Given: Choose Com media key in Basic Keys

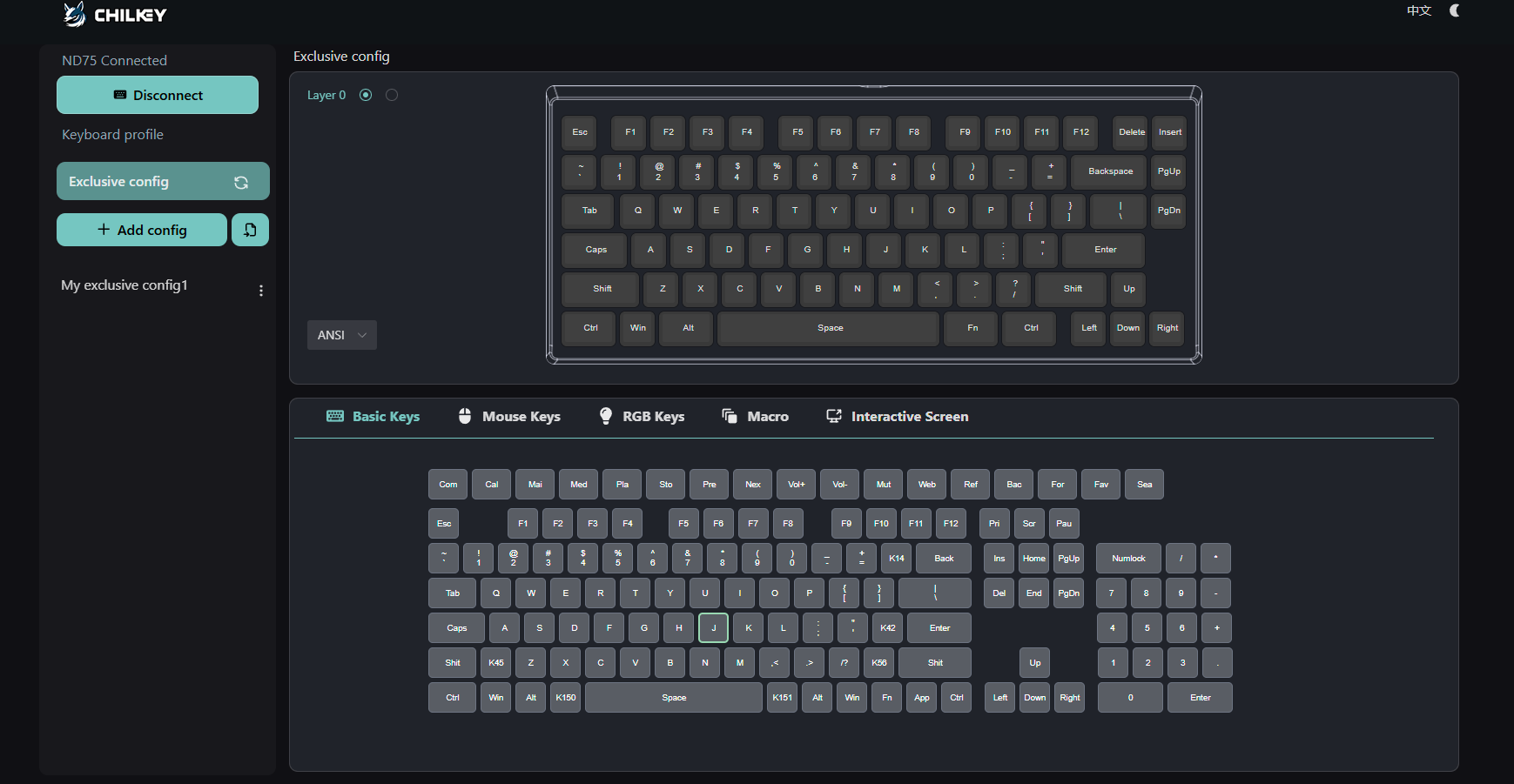Looking at the screenshot, I should tap(448, 485).
